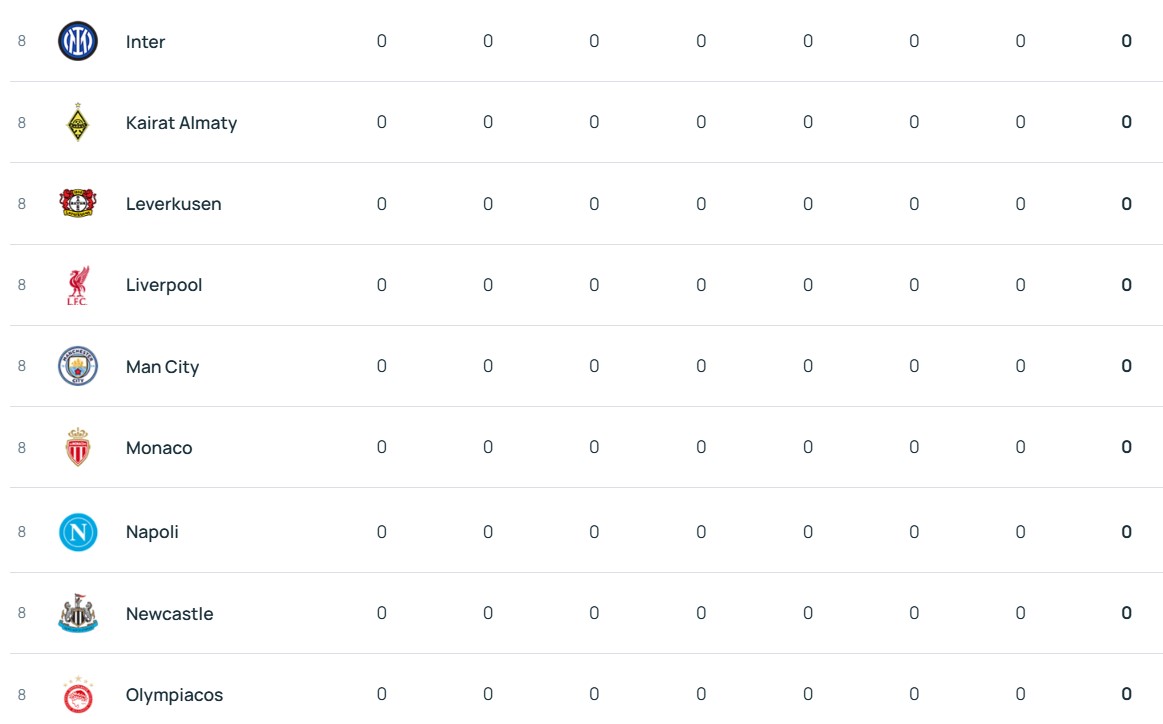Screen dimensions: 1163x724
Task: Select the Olympiacos team name
Action: (174, 695)
